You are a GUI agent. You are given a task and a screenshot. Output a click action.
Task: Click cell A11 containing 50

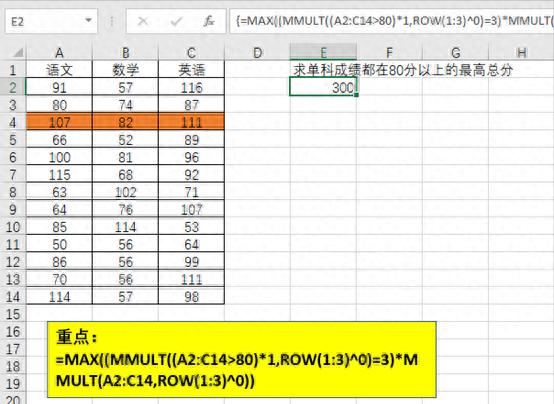pyautogui.click(x=59, y=244)
